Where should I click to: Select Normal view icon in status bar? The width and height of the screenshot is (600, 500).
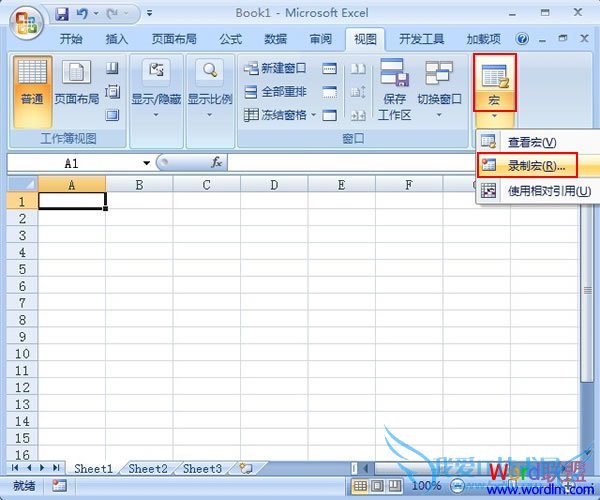click(x=360, y=486)
